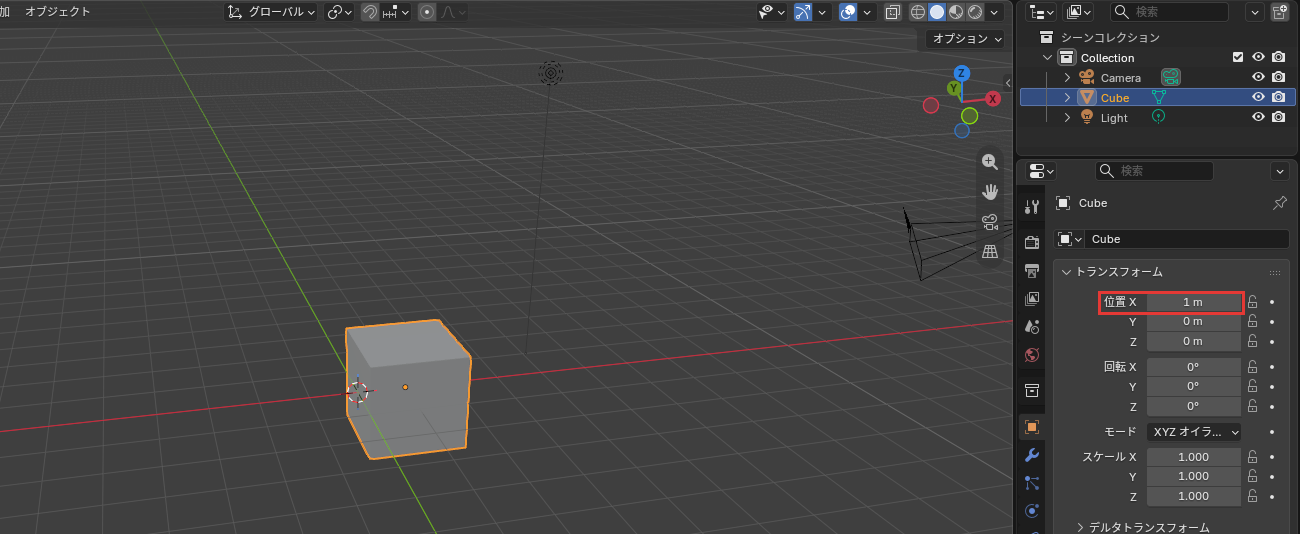Viewport: 1300px width, 534px height.
Task: Open the オプション dropdown button
Action: 964,39
